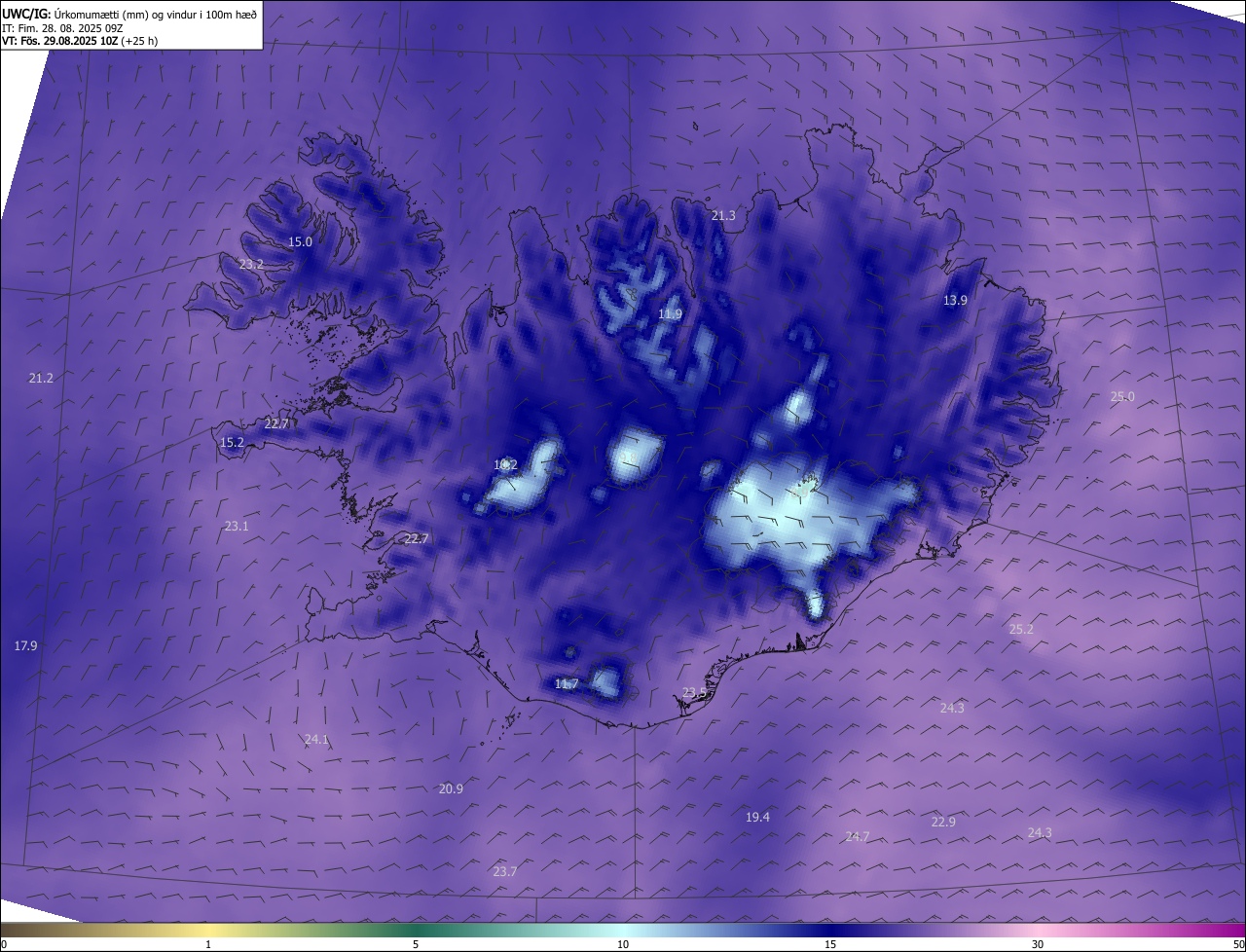Click the 19.4 value label
The image size is (1246, 952).
757,818
